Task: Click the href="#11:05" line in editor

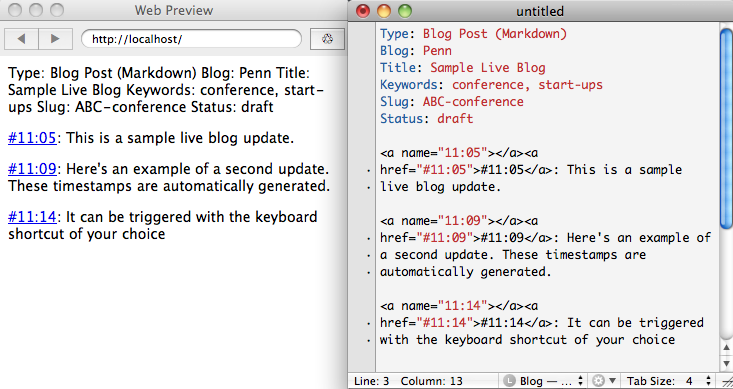Action: [531, 170]
